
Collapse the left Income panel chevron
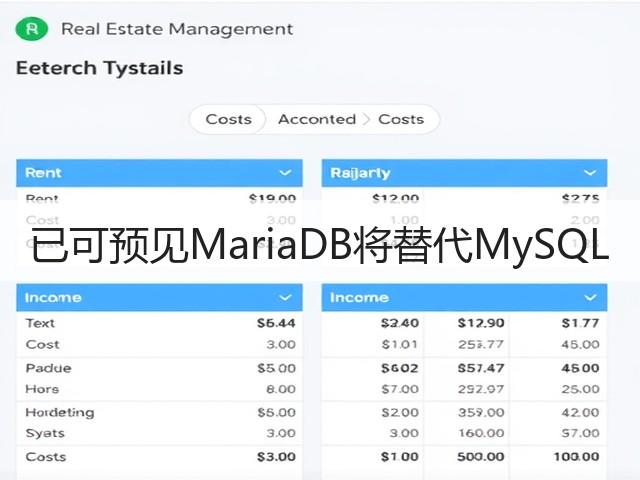pyautogui.click(x=285, y=298)
